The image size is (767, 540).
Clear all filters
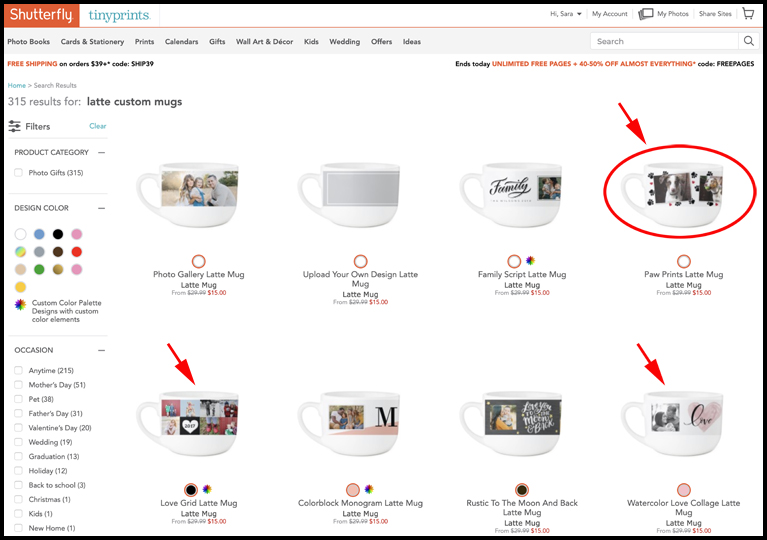97,126
